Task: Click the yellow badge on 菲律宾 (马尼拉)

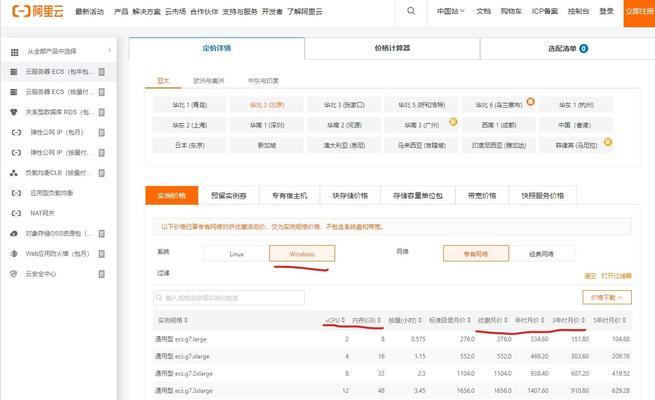Action: 608,142
